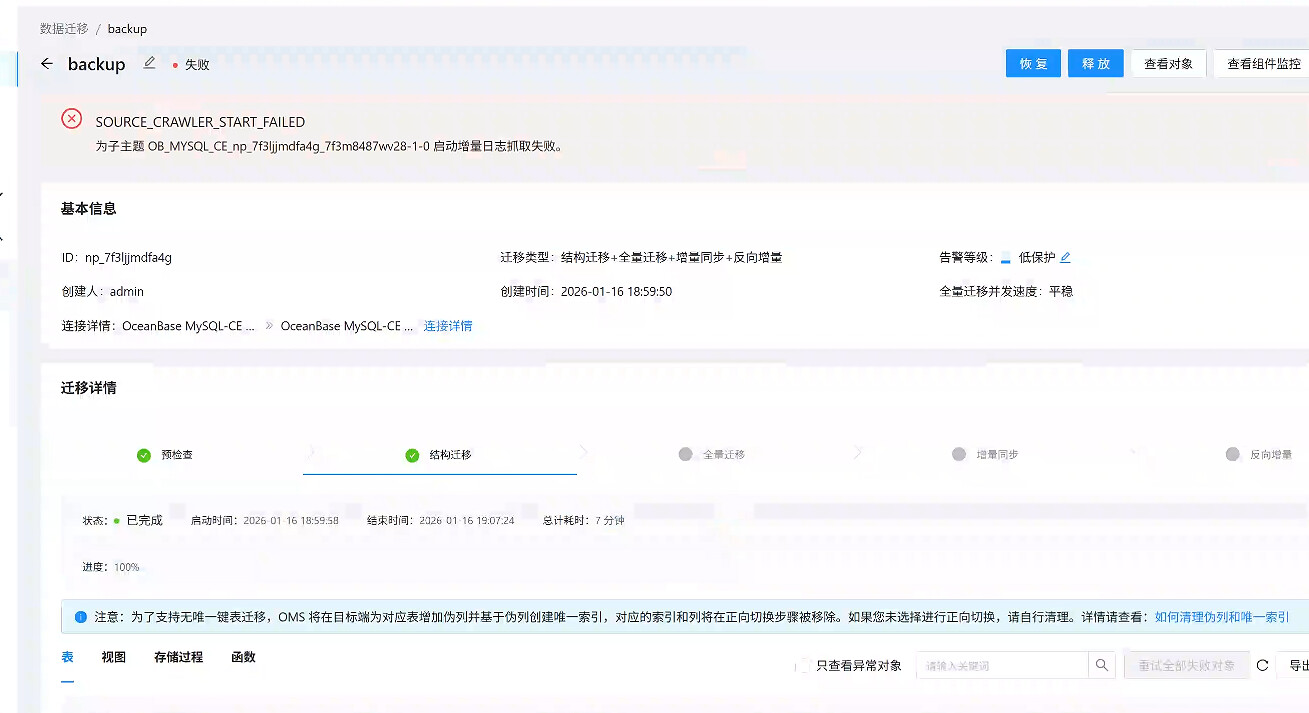Switch to the 视图 tab
The image size is (1309, 713).
(x=114, y=658)
